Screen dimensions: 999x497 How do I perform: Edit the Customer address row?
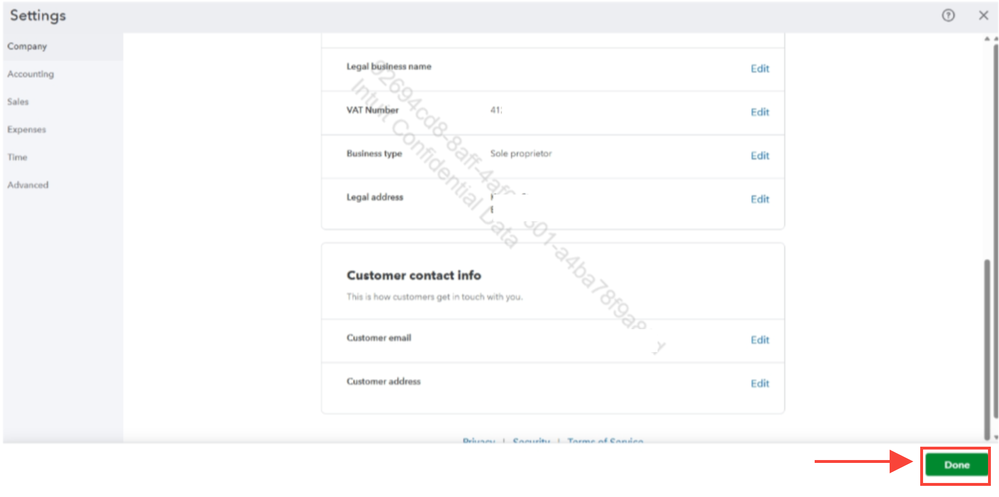pos(759,384)
